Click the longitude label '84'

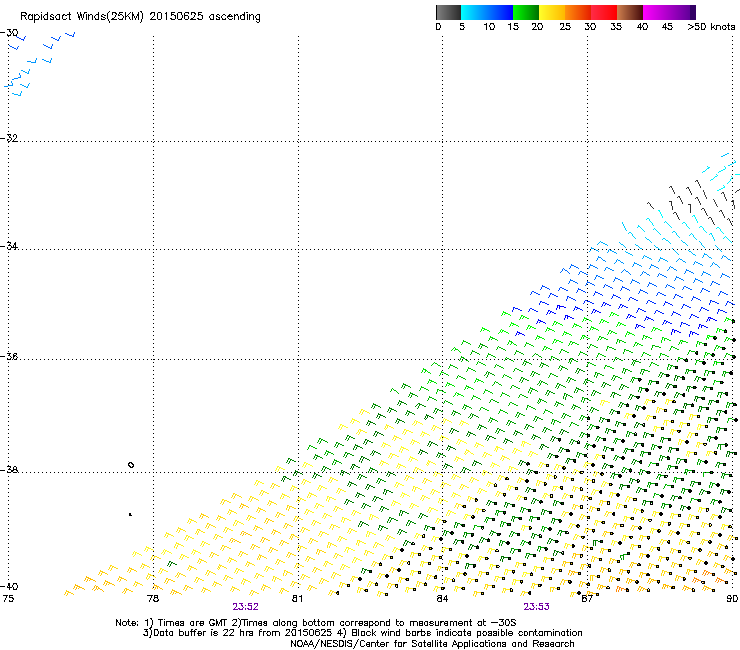(x=442, y=599)
